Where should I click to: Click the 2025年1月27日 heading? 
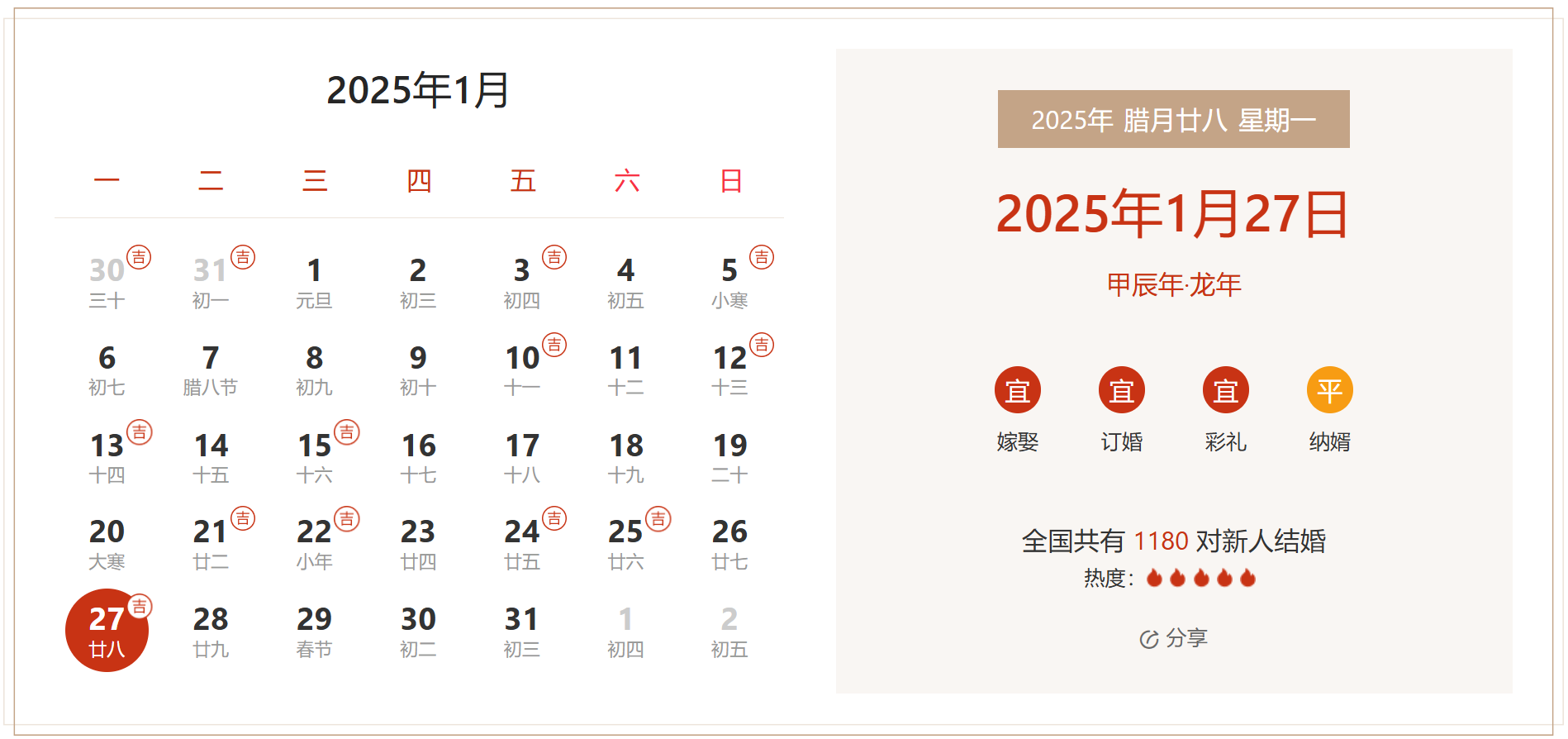[x=1173, y=214]
